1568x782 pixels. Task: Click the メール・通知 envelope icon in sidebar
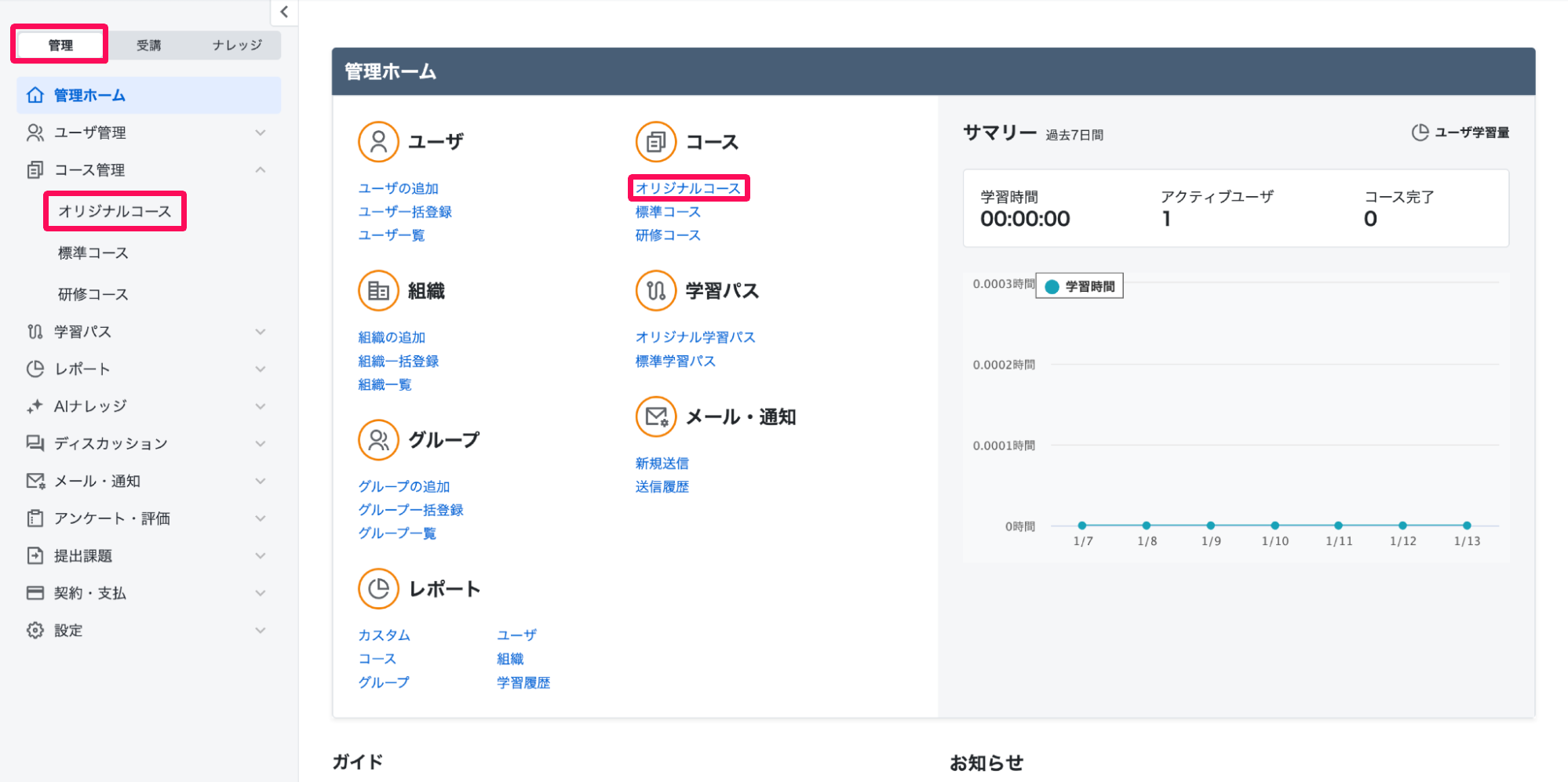coord(35,481)
